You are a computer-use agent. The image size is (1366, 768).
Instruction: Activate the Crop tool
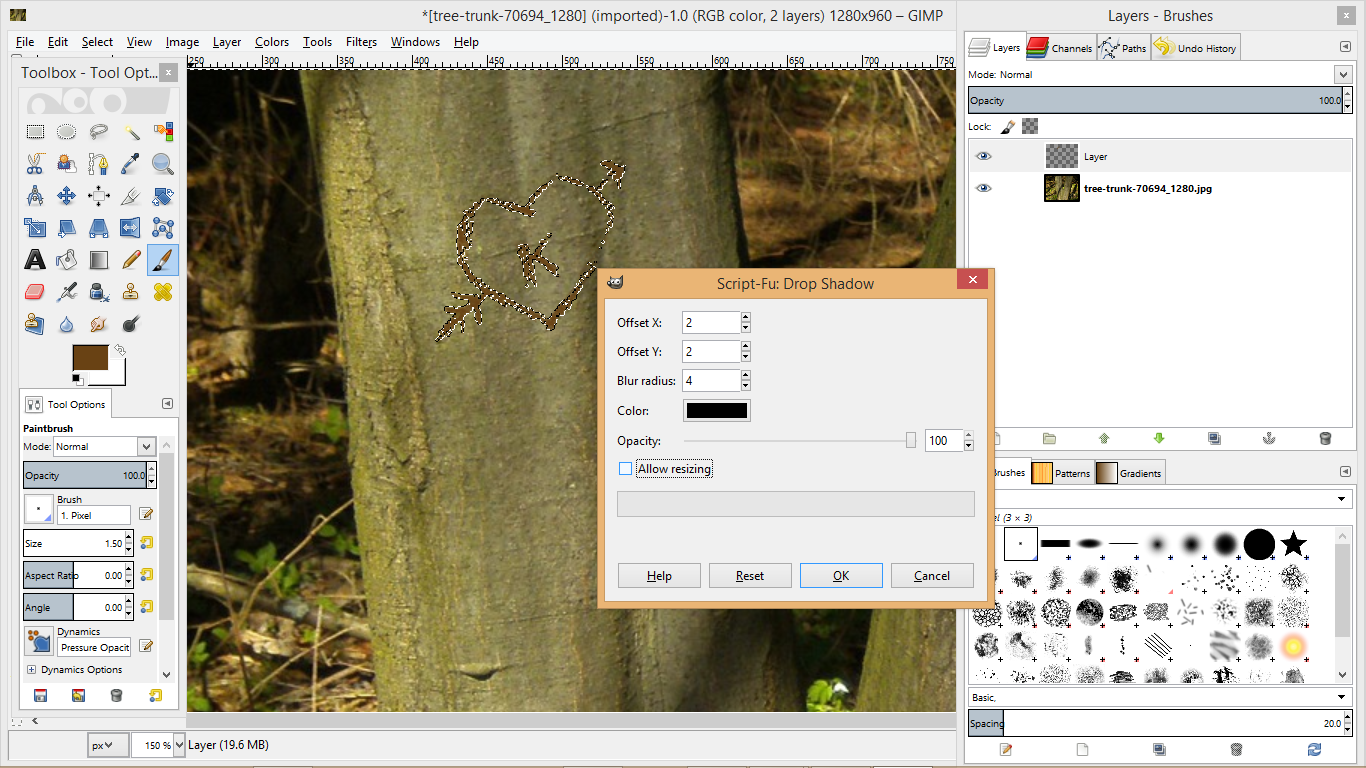pos(130,196)
